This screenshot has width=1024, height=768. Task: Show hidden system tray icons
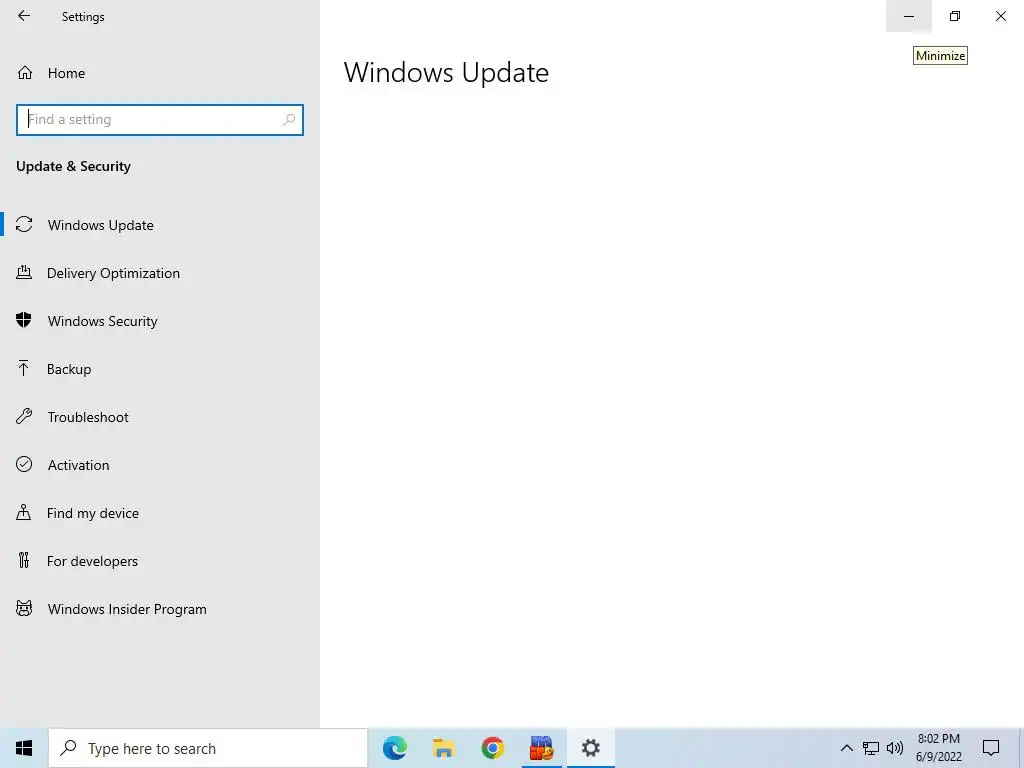[x=846, y=748]
